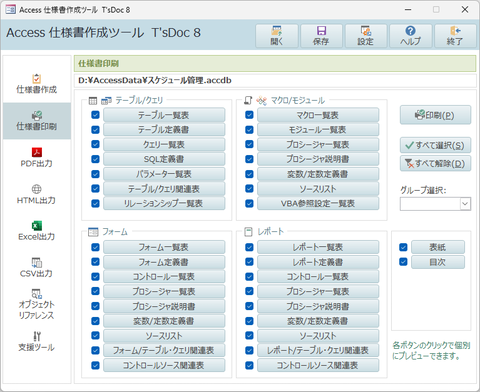Screen dimensions: 480x392
Task: Preview マクロ一覧表 button
Action: (318, 115)
